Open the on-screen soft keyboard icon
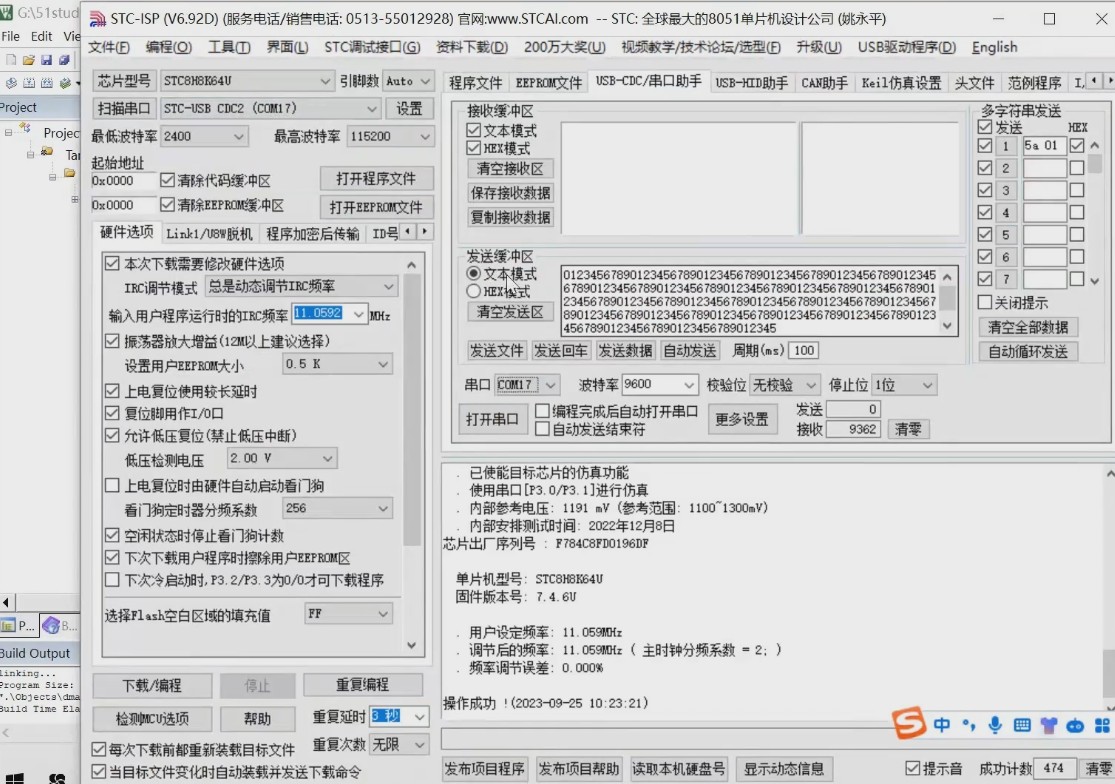 (1021, 725)
